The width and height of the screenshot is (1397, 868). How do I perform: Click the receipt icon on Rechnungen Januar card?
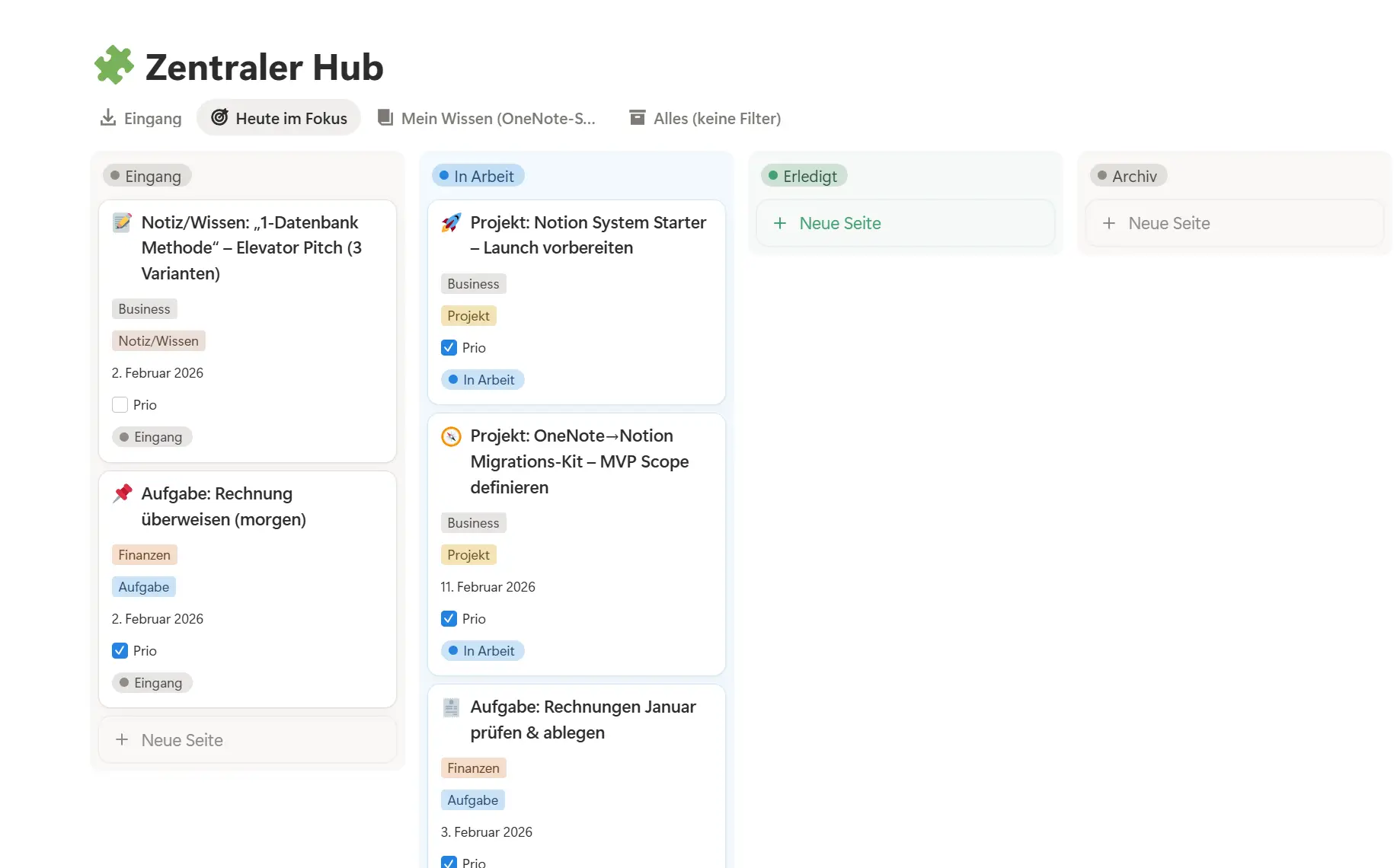click(451, 707)
